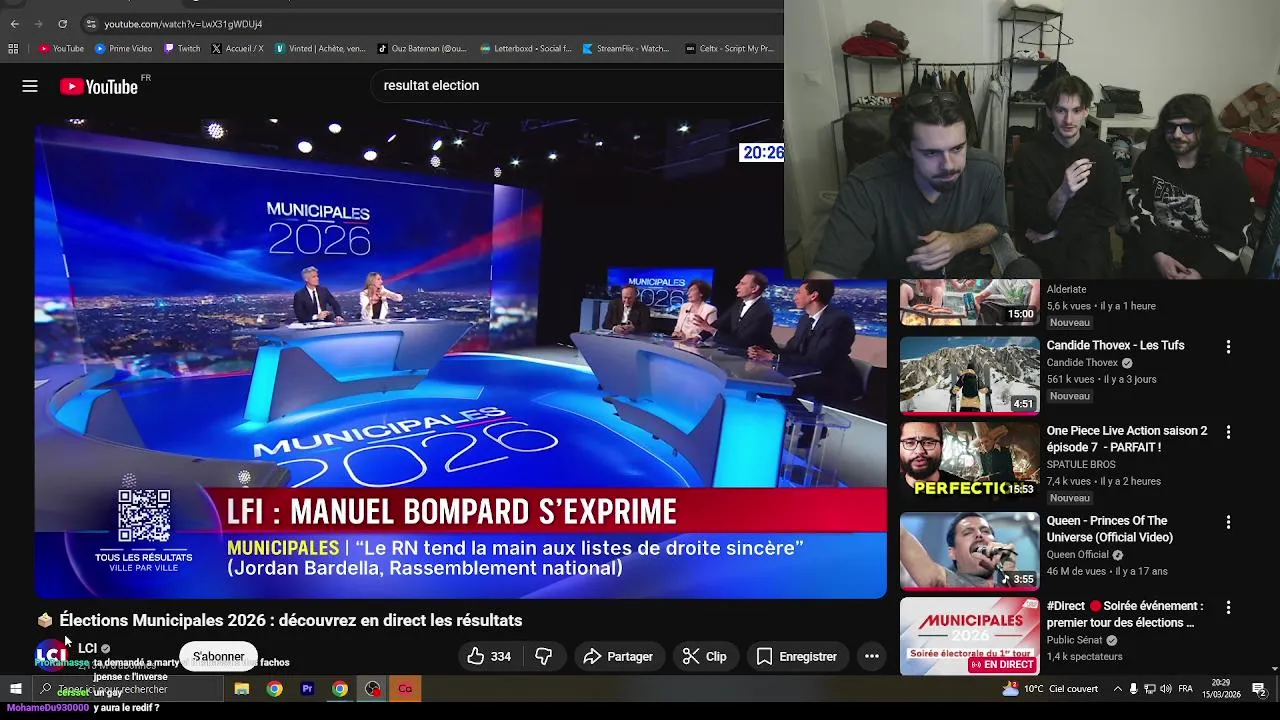Open File Explorer from the taskbar

(241, 689)
